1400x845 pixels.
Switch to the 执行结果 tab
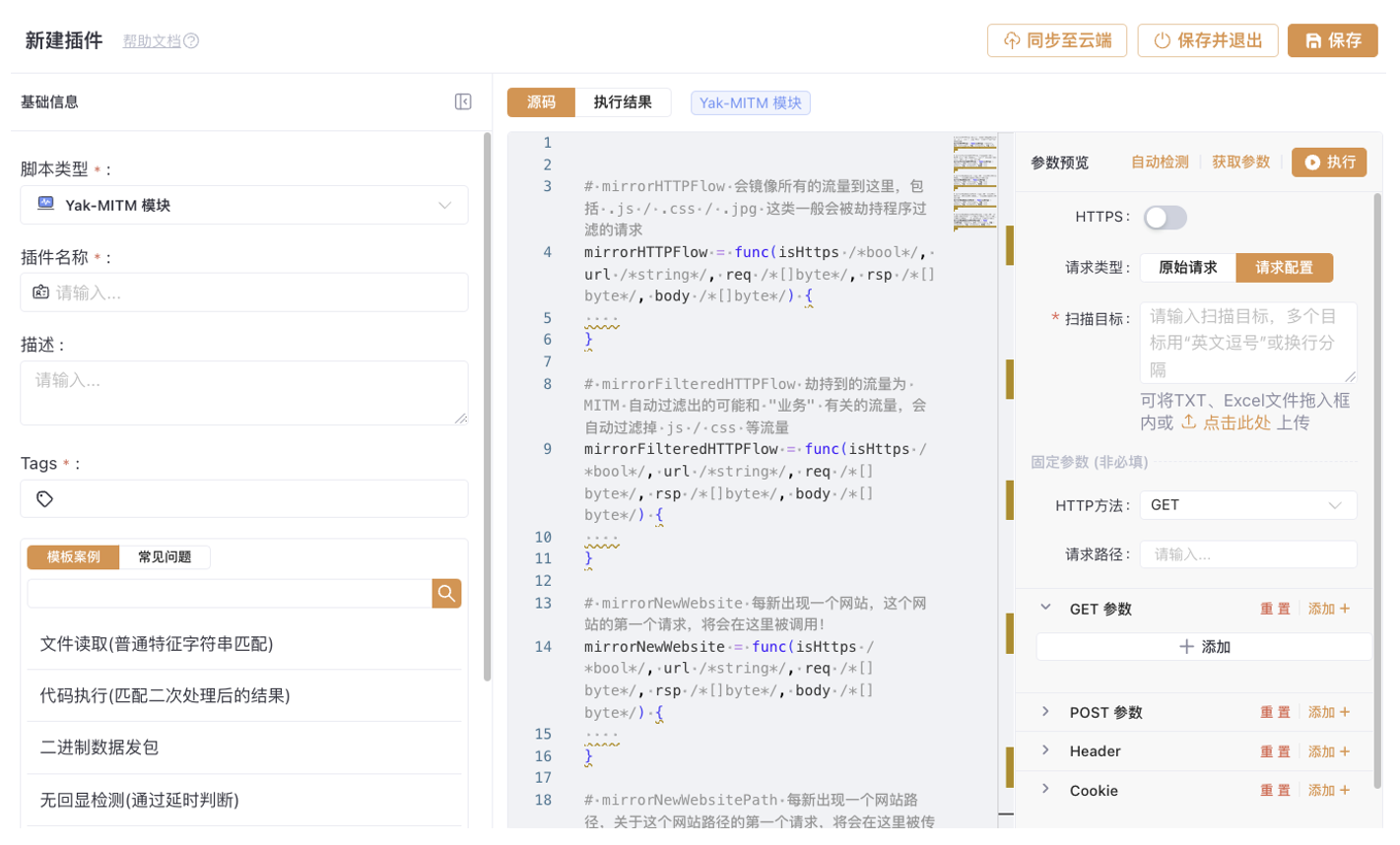pyautogui.click(x=623, y=102)
